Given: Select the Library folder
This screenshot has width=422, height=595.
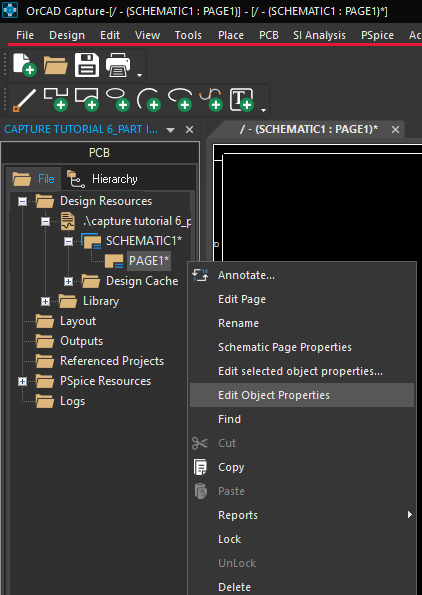Looking at the screenshot, I should 101,301.
